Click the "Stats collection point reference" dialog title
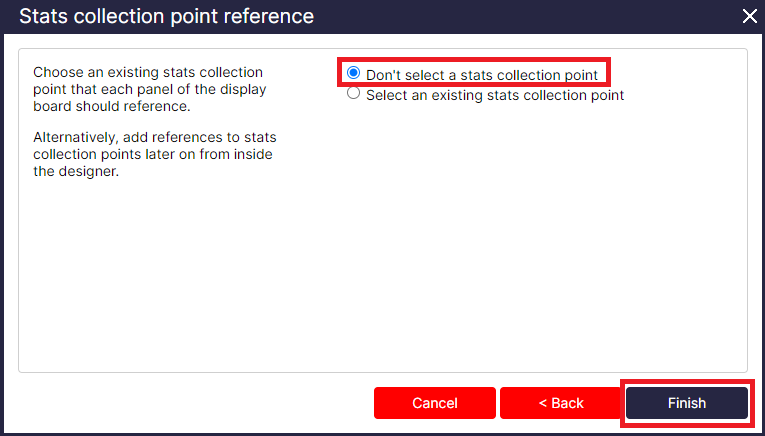 coord(166,16)
